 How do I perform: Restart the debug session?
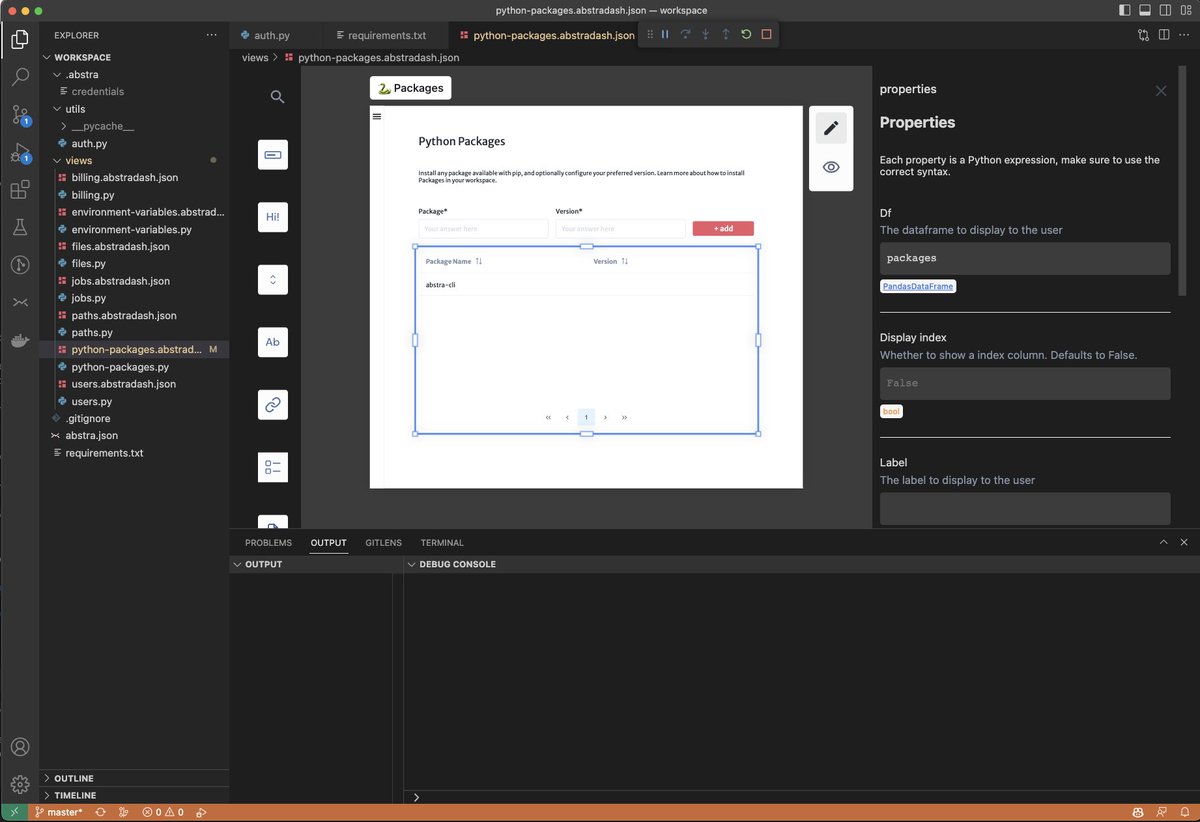[x=746, y=34]
